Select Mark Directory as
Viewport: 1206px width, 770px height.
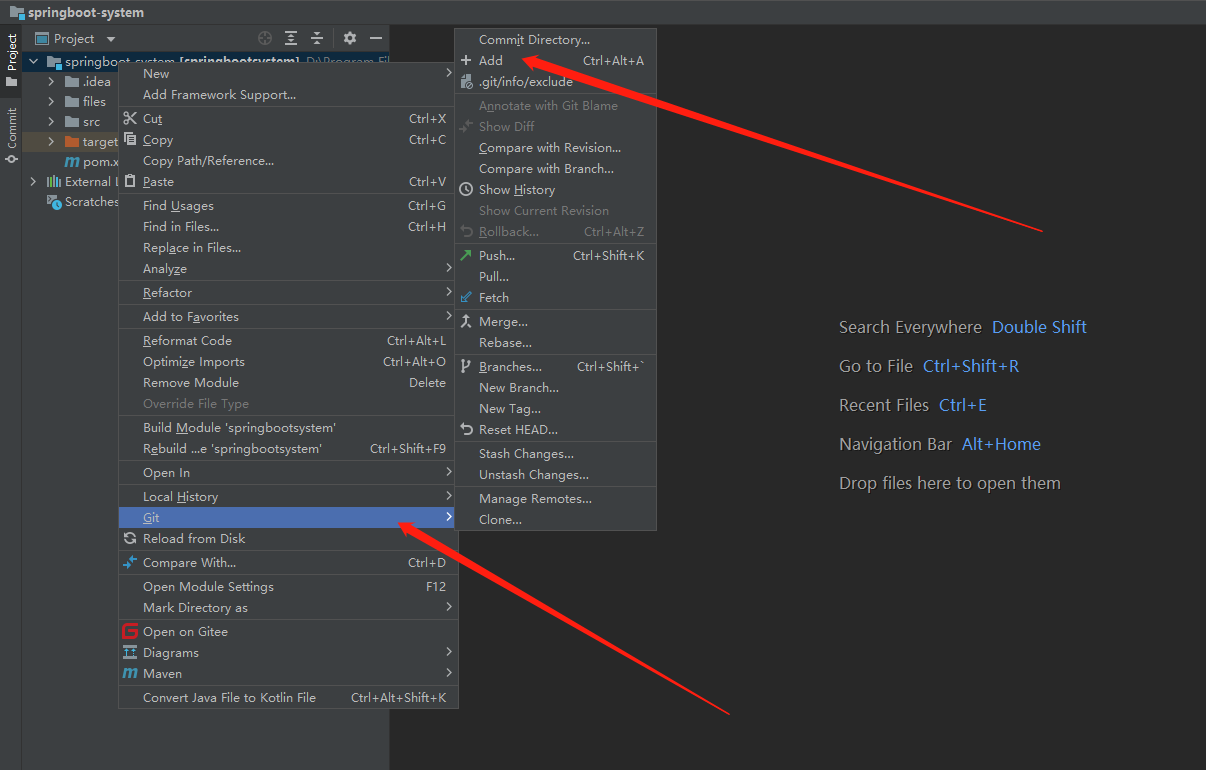[x=288, y=608]
